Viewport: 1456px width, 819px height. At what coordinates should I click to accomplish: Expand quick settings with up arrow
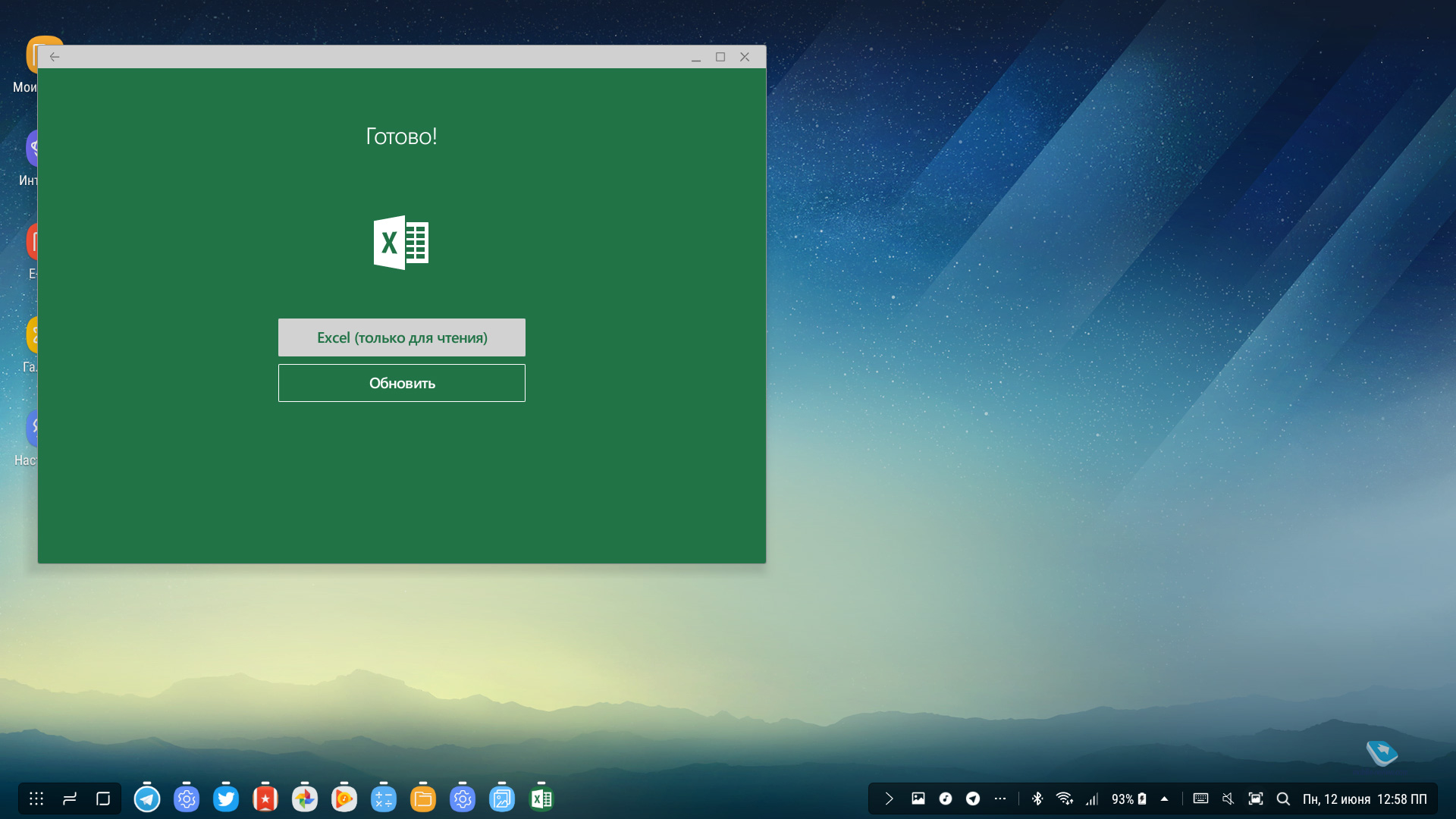(x=1165, y=799)
